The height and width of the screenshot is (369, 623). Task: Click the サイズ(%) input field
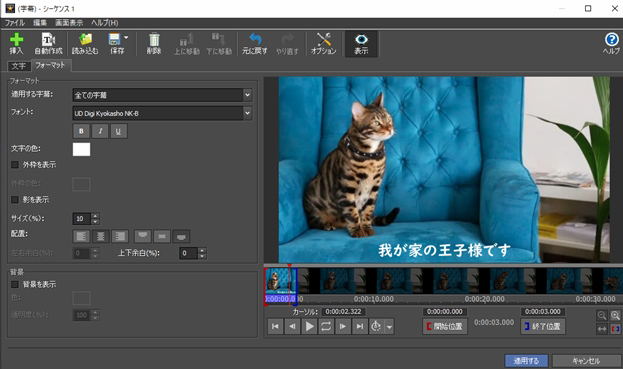(x=82, y=218)
